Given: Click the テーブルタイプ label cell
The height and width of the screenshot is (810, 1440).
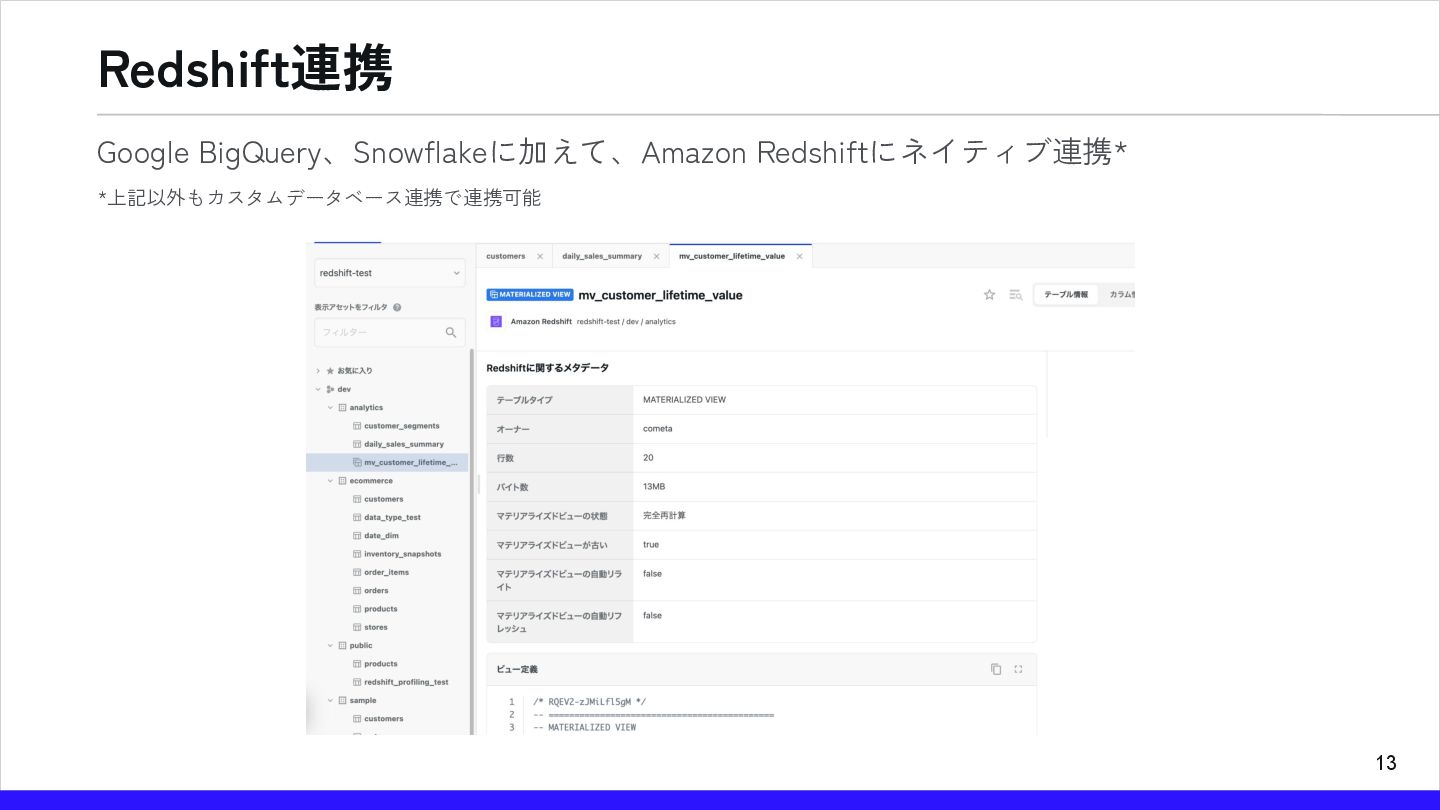Looking at the screenshot, I should click(560, 400).
